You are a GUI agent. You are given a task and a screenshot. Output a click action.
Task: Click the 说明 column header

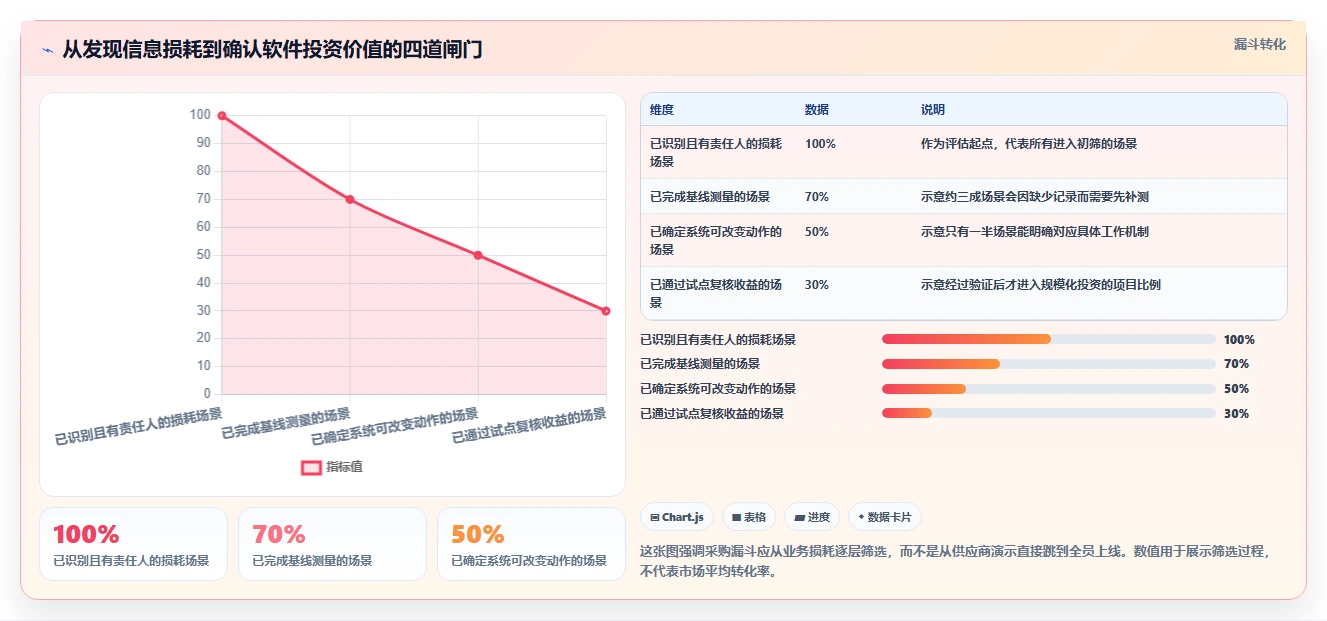point(933,110)
